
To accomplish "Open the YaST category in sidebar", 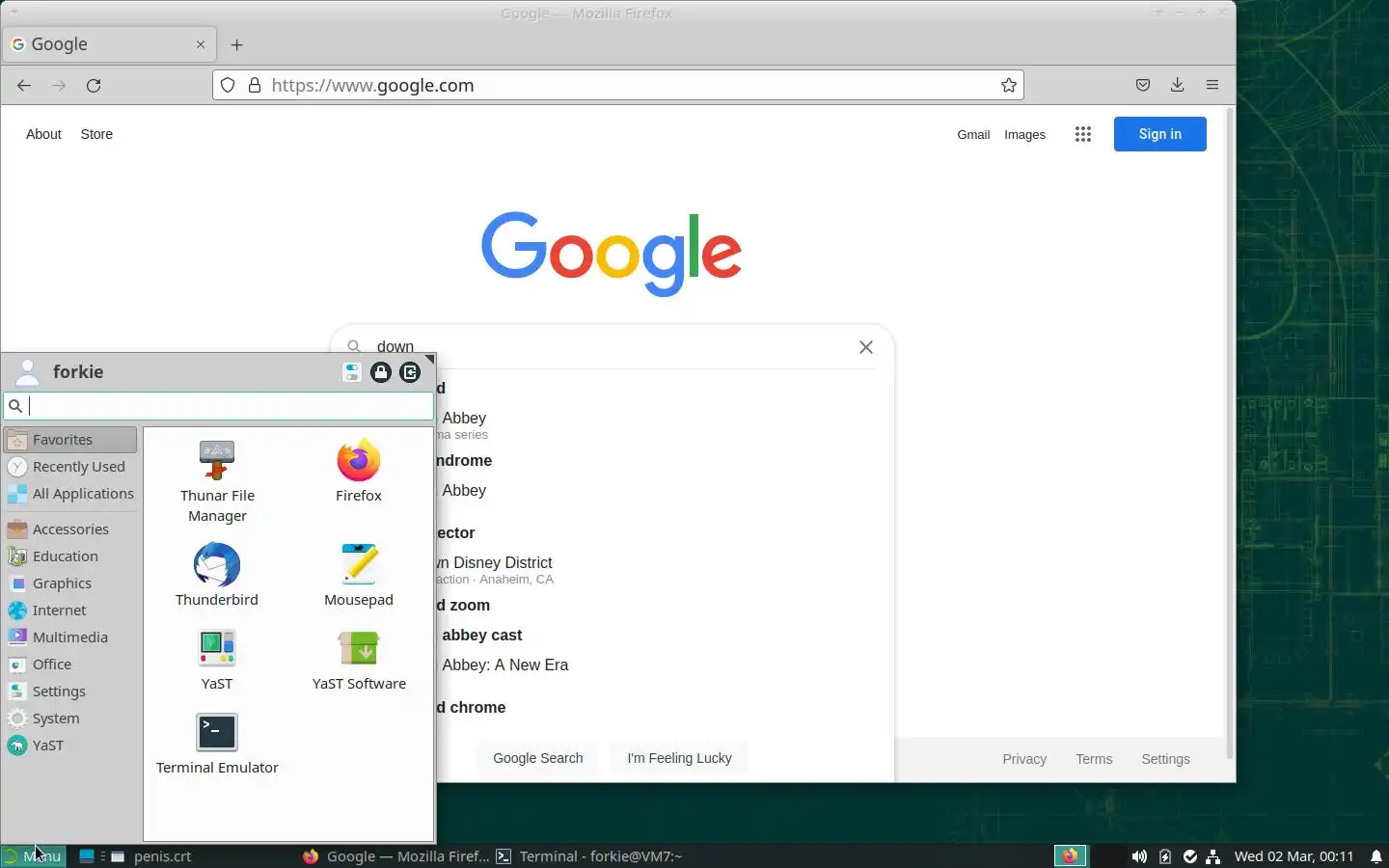I will [x=70, y=746].
